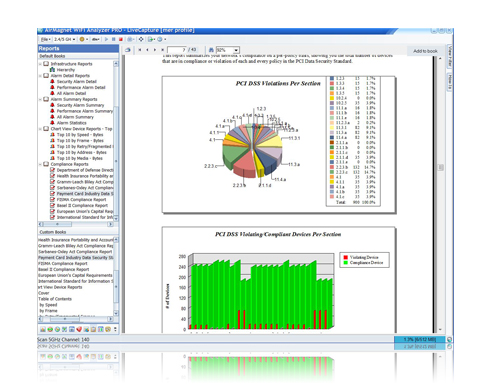Screen dimensions: 488x385
Task: Click the blue play button in the top toolbar
Action: (x=106, y=39)
